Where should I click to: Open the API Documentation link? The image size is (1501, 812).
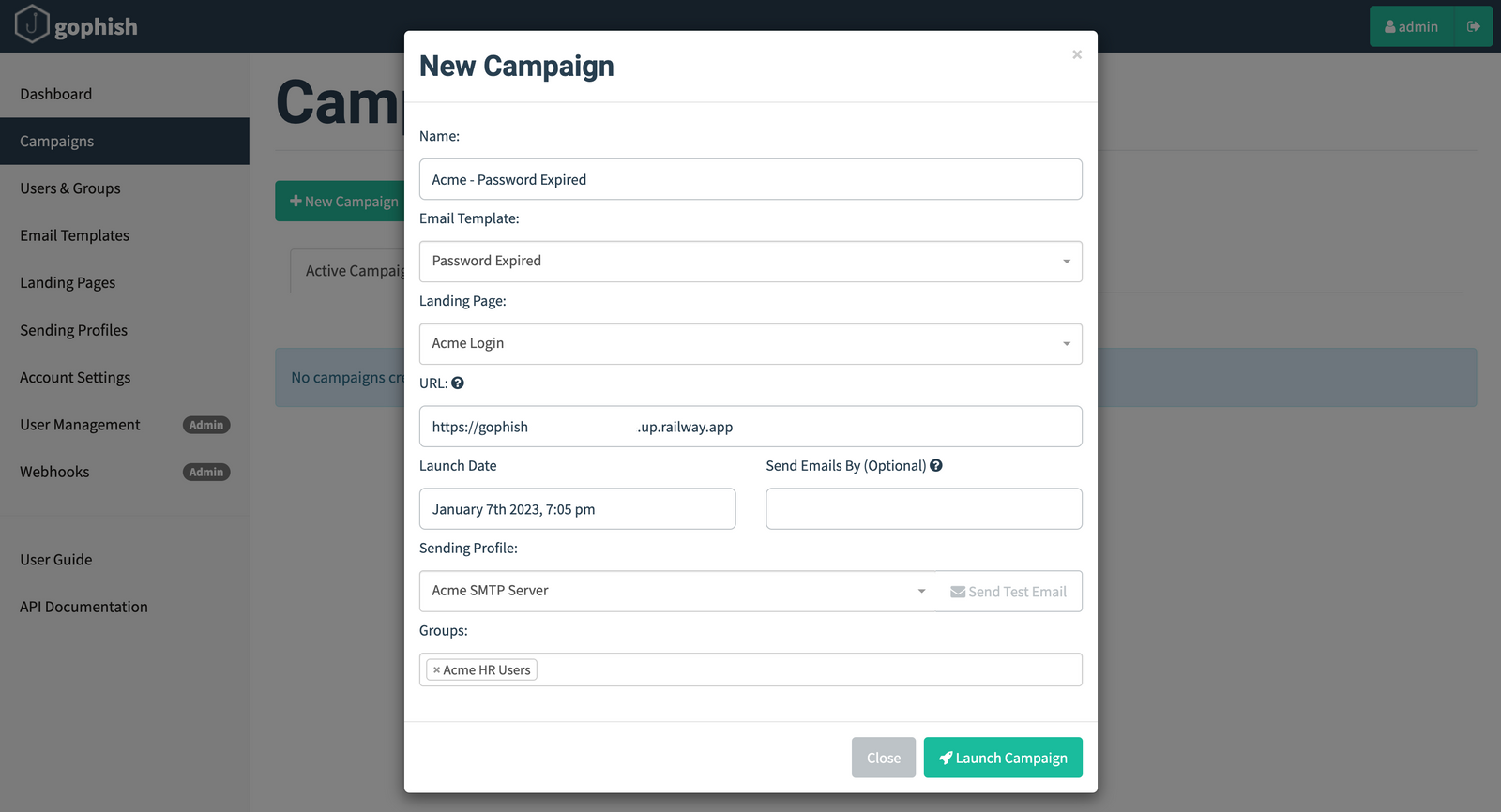tap(83, 607)
